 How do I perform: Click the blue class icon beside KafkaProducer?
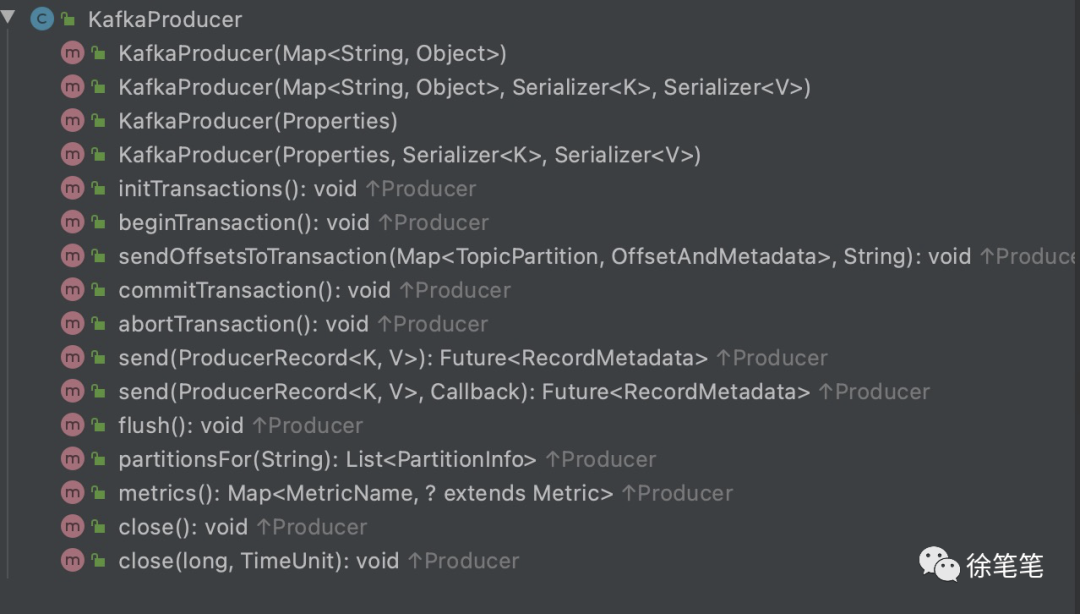coord(42,19)
